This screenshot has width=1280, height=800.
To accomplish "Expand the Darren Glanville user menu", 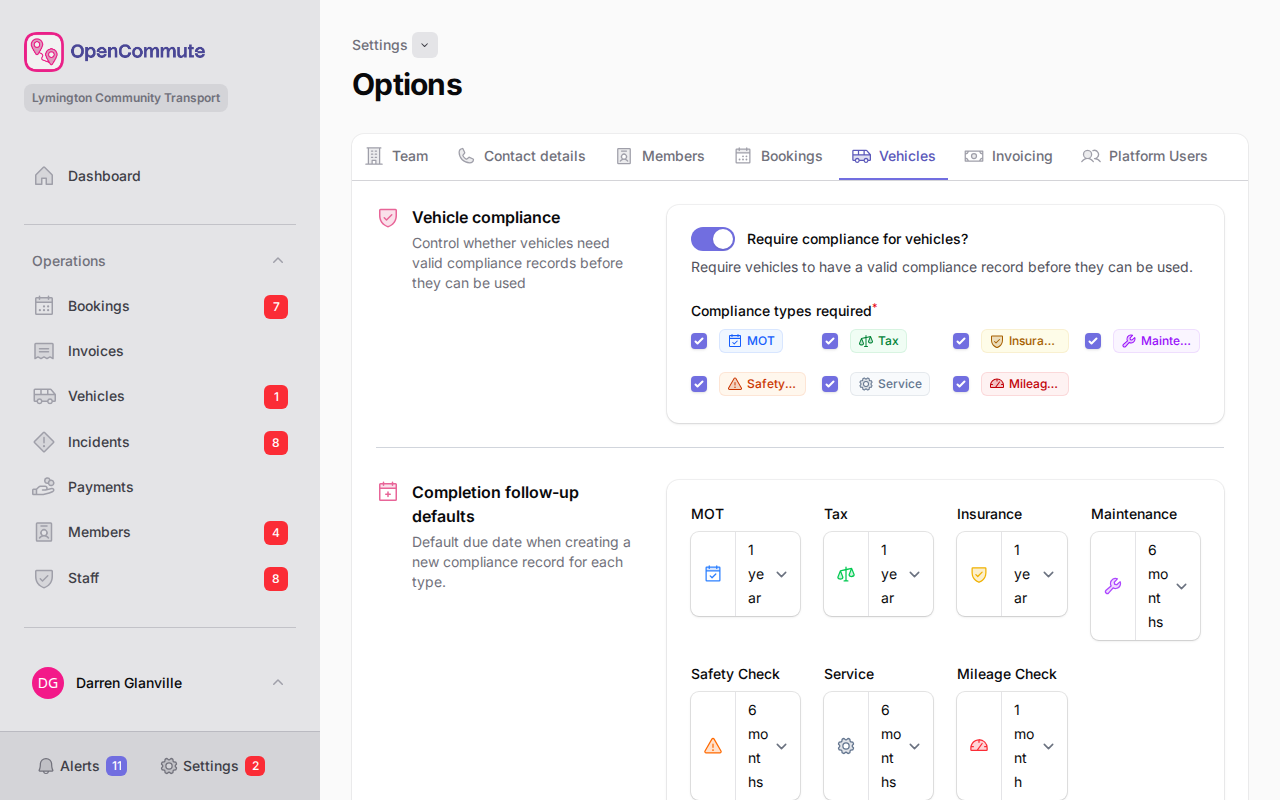I will pyautogui.click(x=278, y=683).
